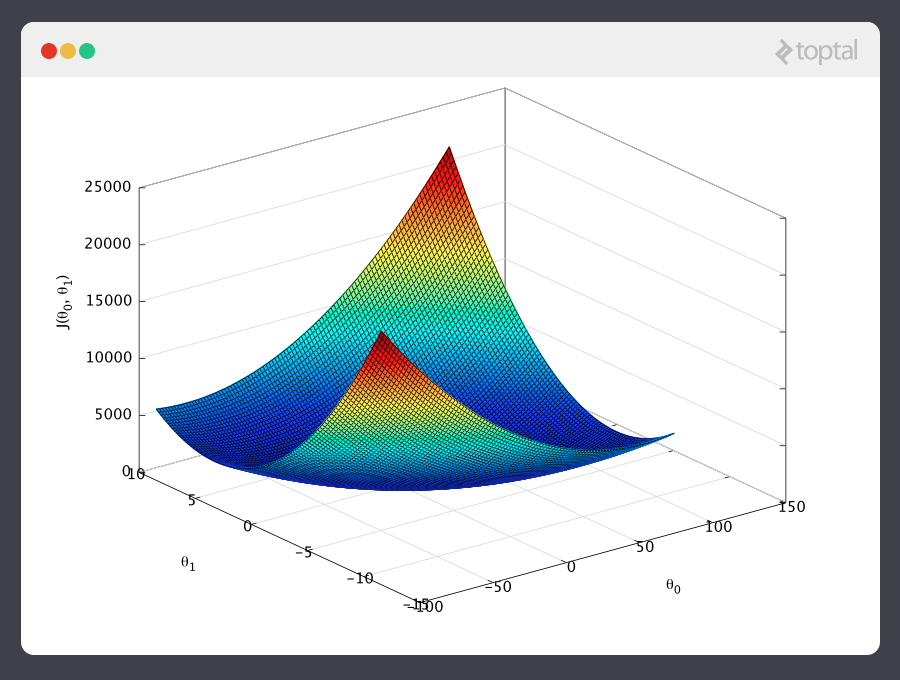Click the 150 tick on θ0 axis
Screen dimensions: 900x680
click(x=792, y=507)
